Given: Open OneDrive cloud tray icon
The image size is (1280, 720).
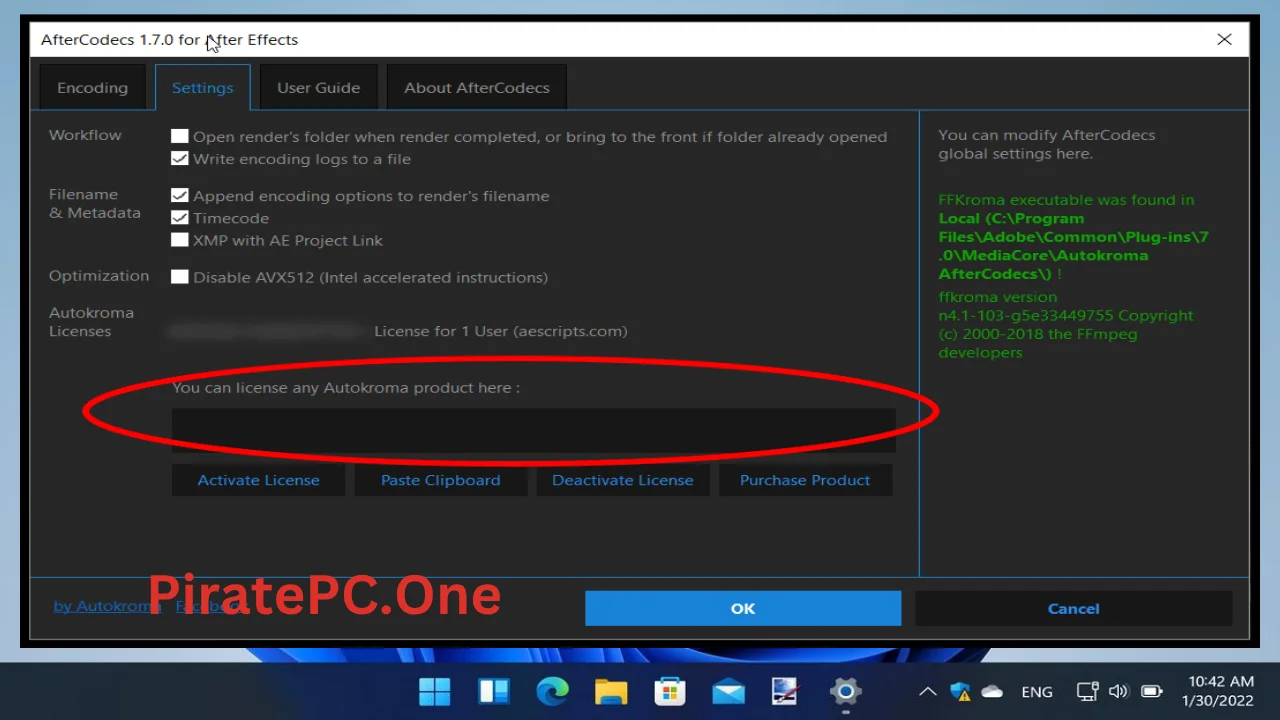Looking at the screenshot, I should point(992,691).
